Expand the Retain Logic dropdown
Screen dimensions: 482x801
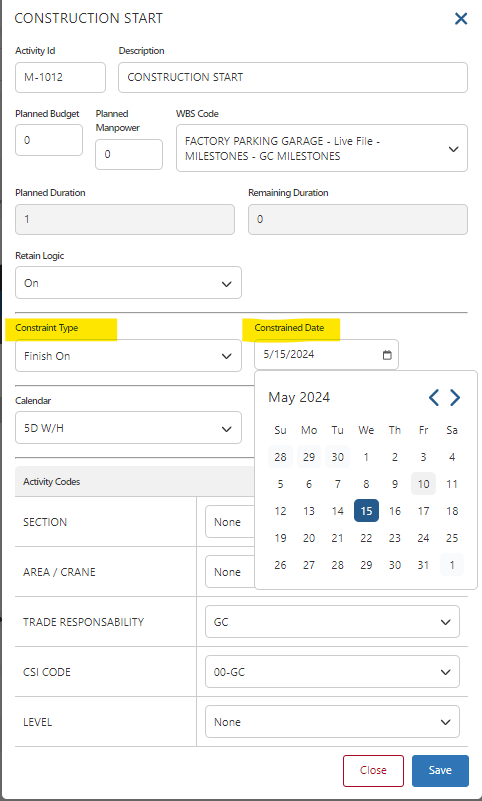click(x=128, y=282)
